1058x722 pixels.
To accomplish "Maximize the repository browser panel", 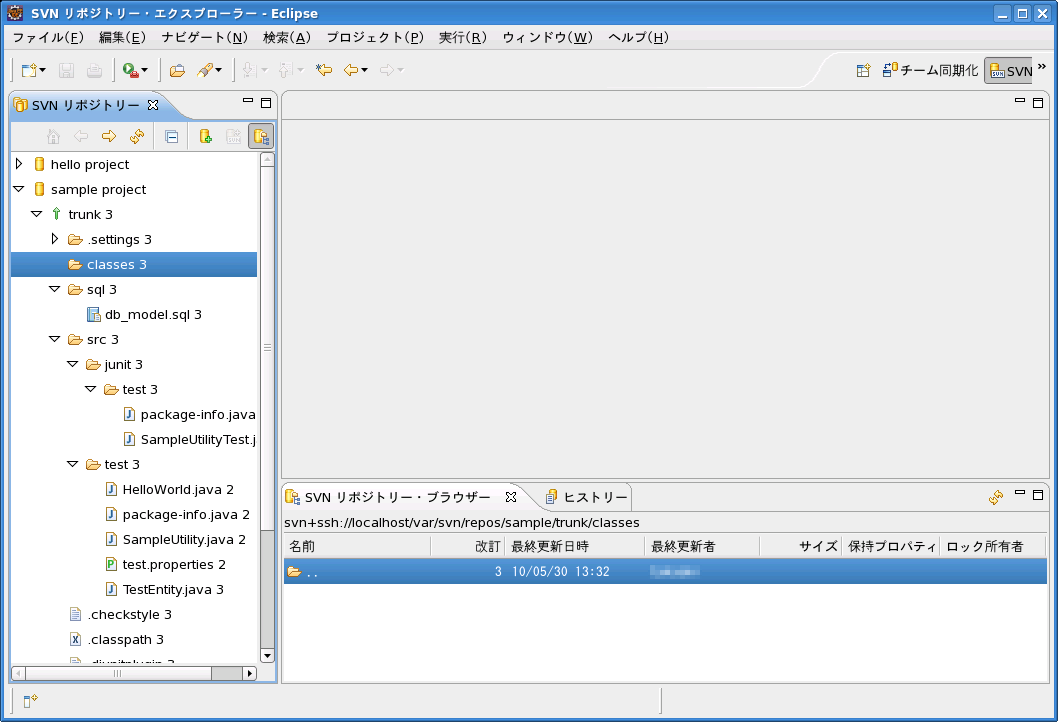I will [x=1038, y=495].
